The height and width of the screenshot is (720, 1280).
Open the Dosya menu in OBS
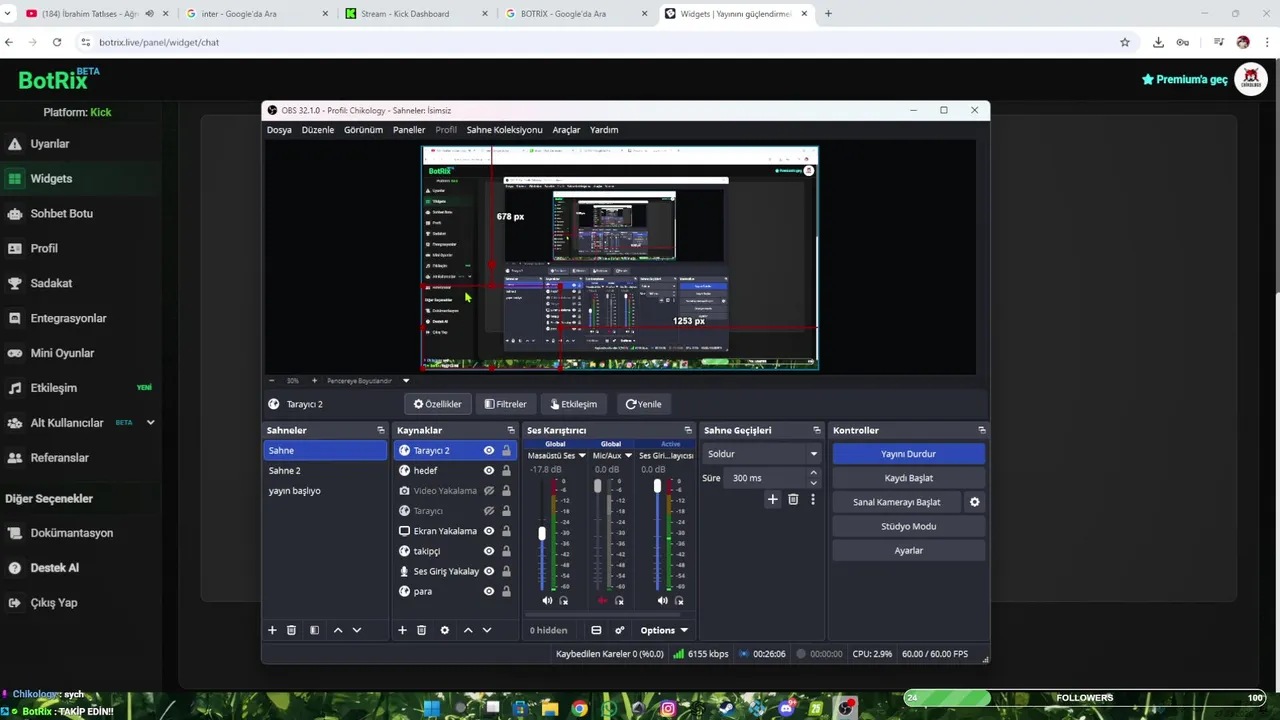coord(279,130)
